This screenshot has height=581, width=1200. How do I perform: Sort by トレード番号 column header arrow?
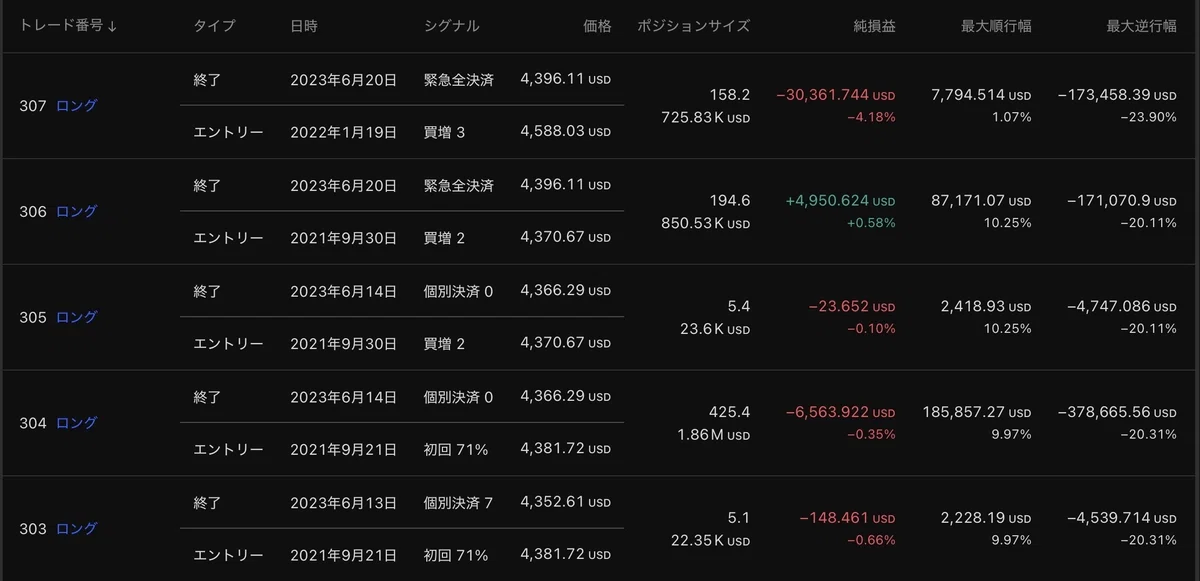(112, 26)
